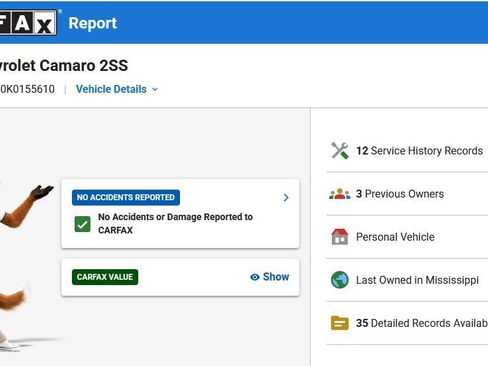
Task: Open the accident details chevron arrow
Action: (x=286, y=198)
